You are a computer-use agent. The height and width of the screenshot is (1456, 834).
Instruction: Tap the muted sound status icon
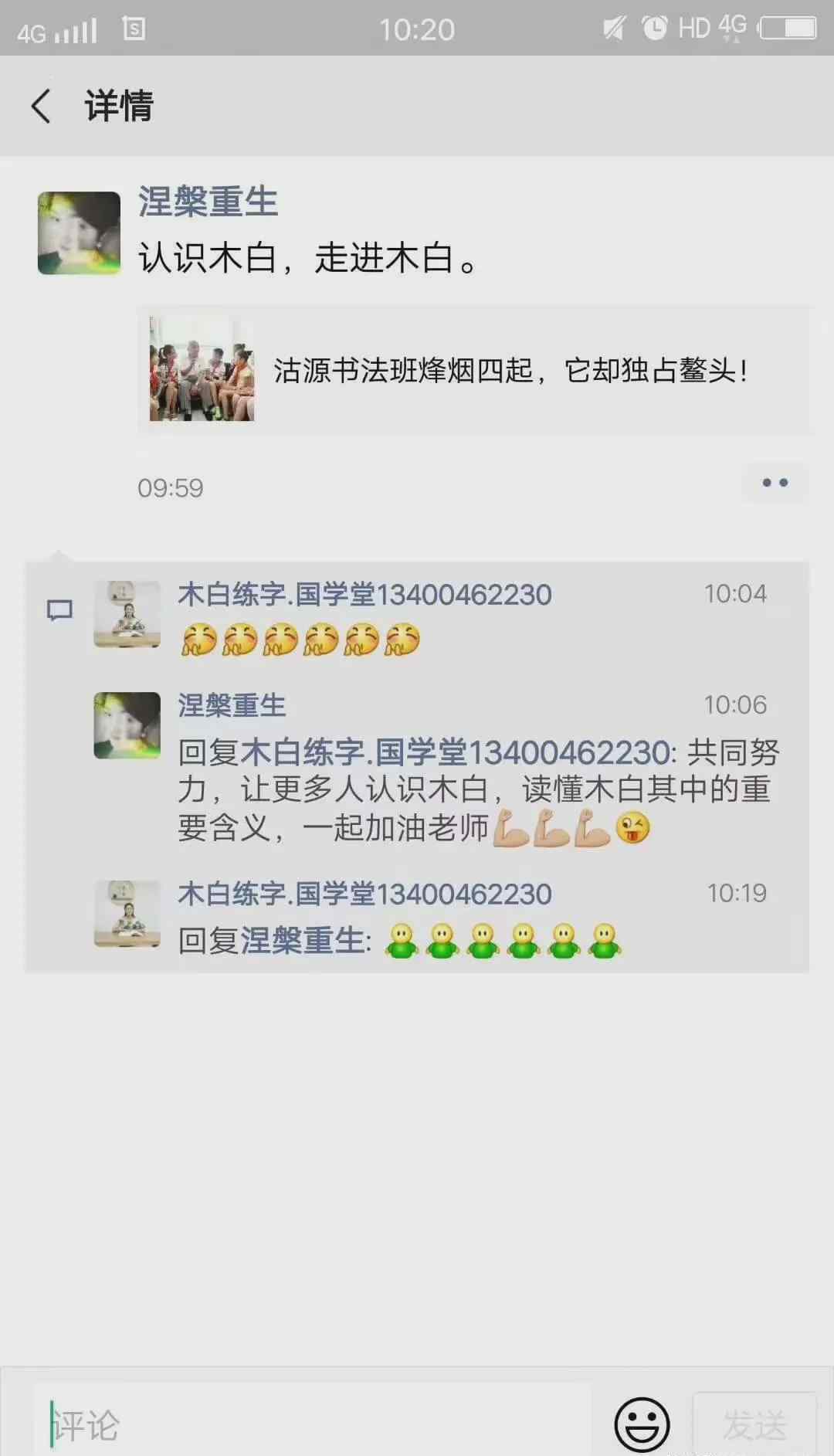tap(614, 29)
